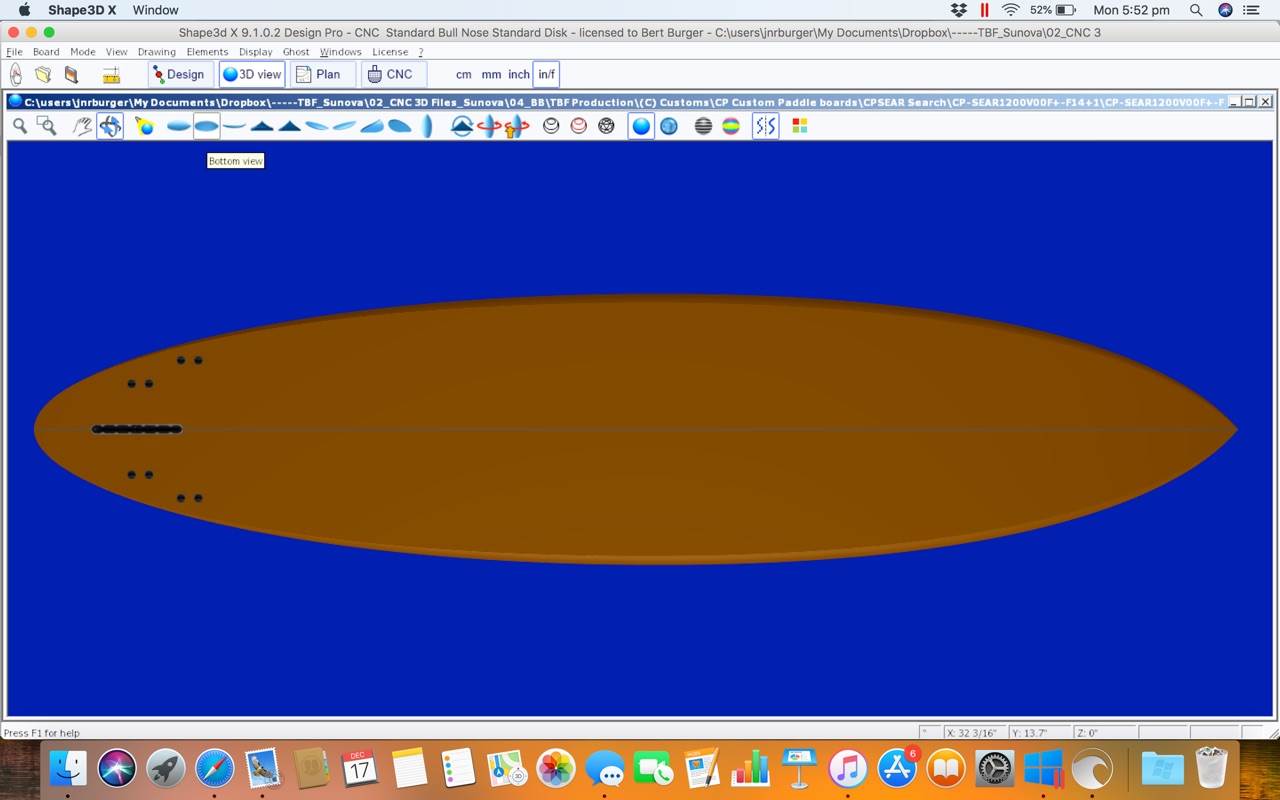The image size is (1280, 800).
Task: Open the CNC mode
Action: point(390,74)
